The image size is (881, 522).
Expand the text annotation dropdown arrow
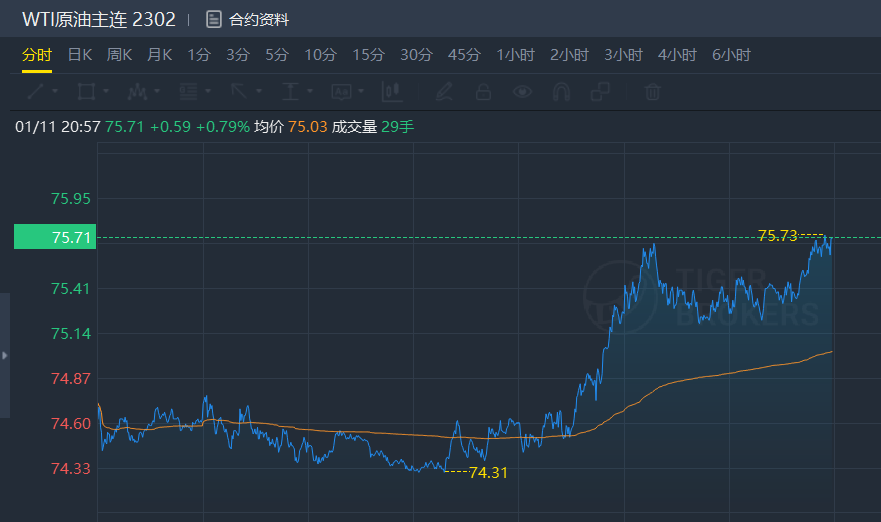point(361,91)
